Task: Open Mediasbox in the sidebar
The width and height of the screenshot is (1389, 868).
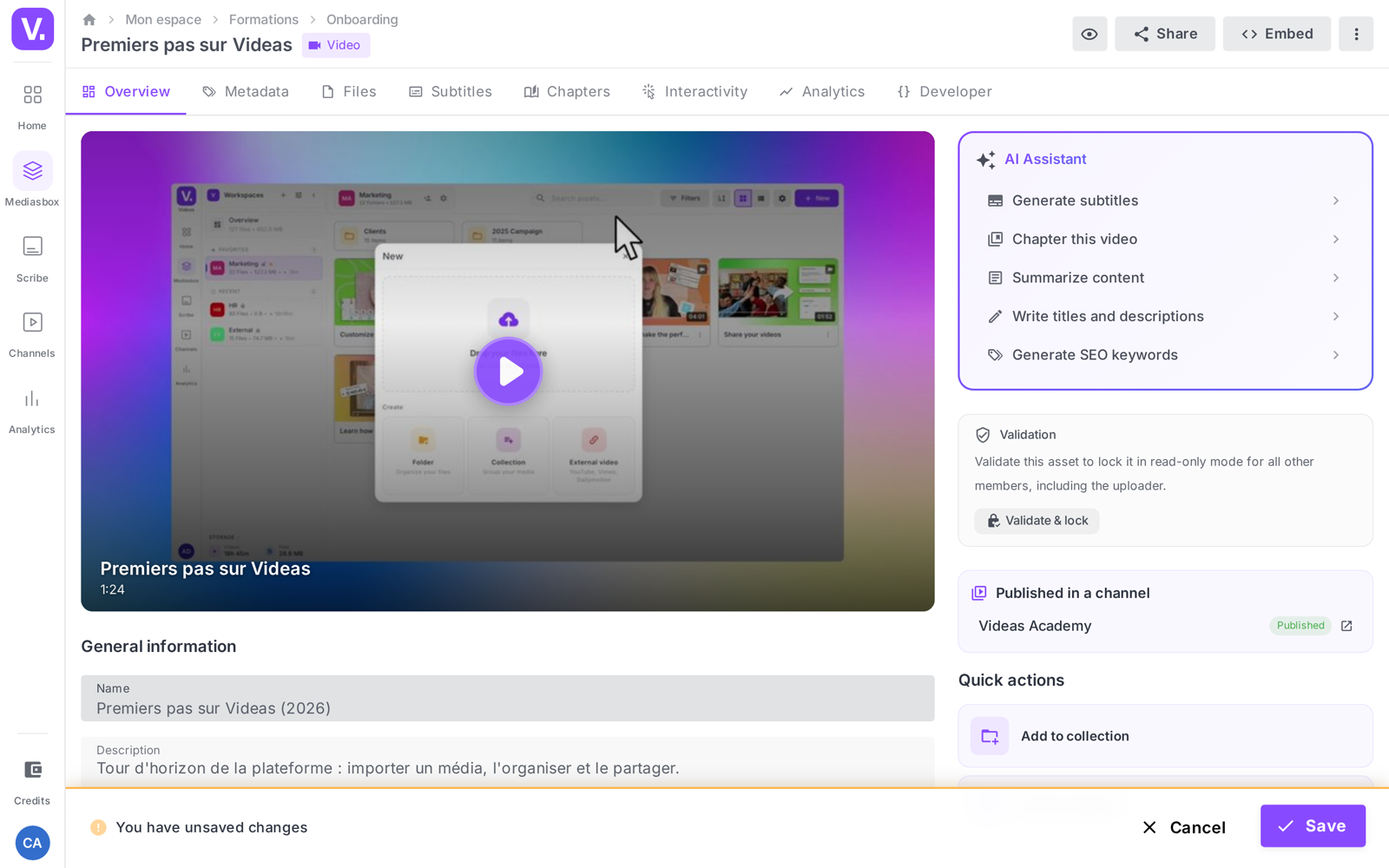Action: tap(32, 181)
